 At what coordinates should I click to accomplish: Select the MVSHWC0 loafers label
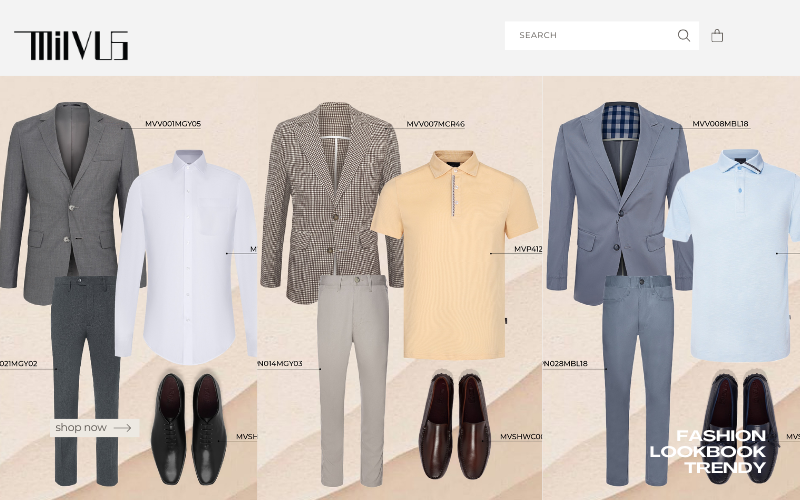521,437
